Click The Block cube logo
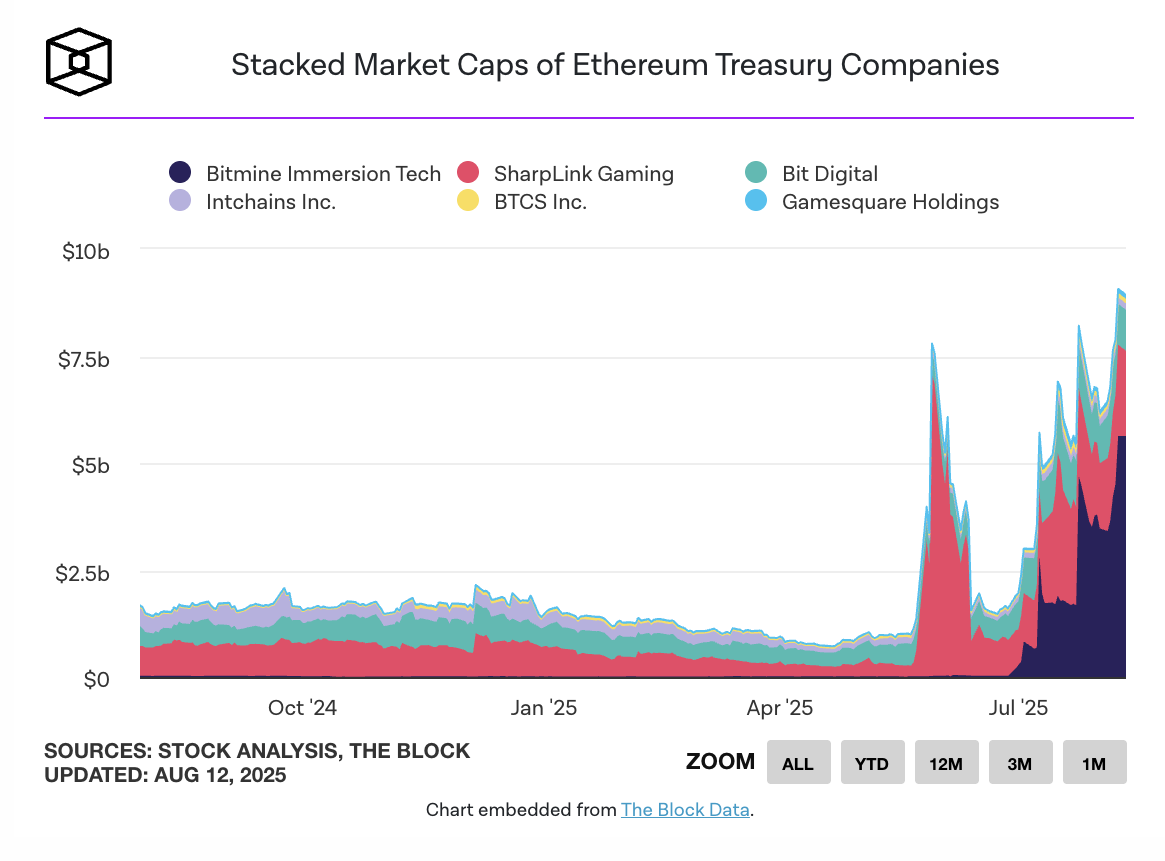Image resolution: width=1165 pixels, height=861 pixels. (x=79, y=62)
